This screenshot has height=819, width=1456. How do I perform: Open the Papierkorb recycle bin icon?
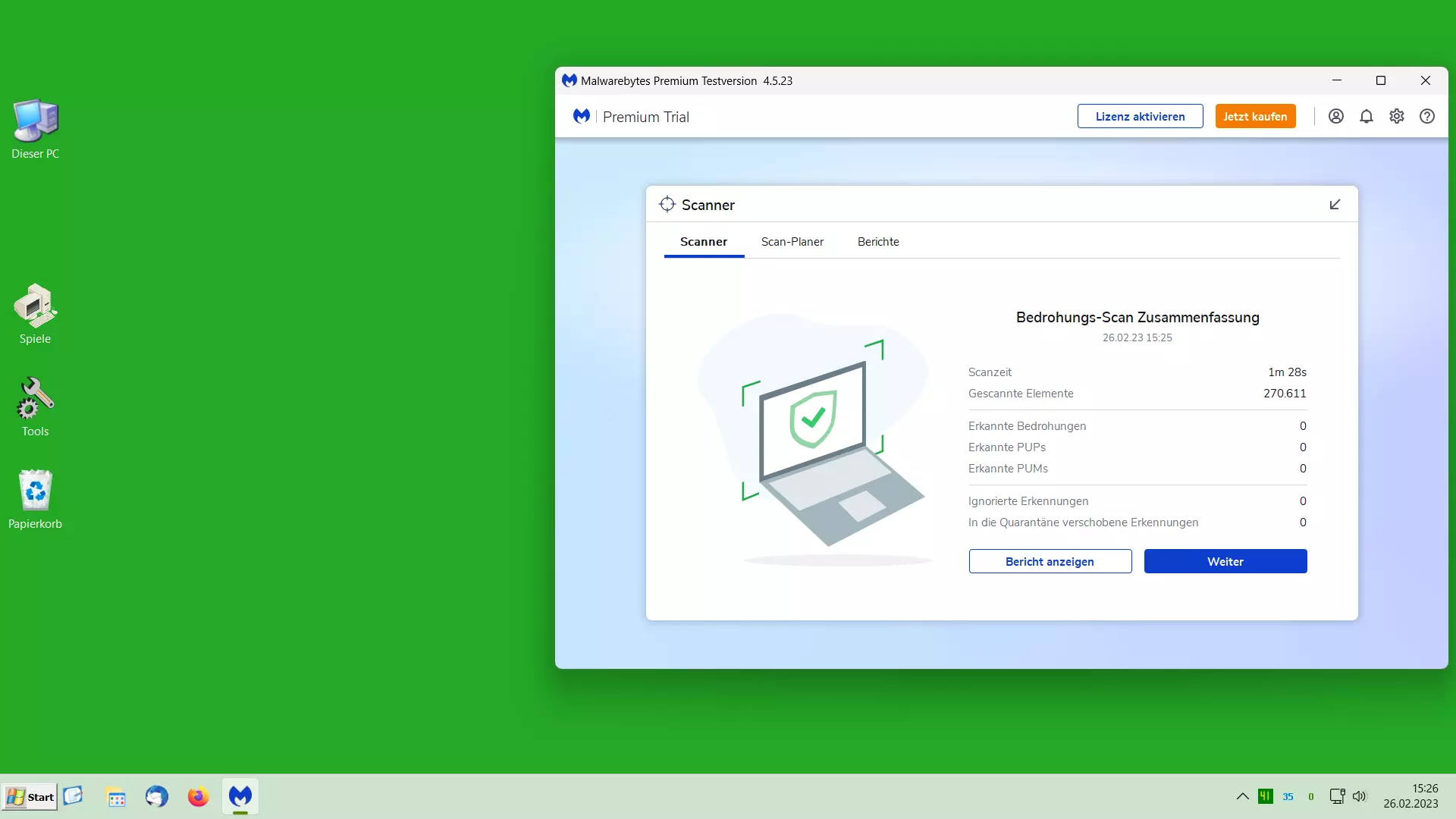35,499
